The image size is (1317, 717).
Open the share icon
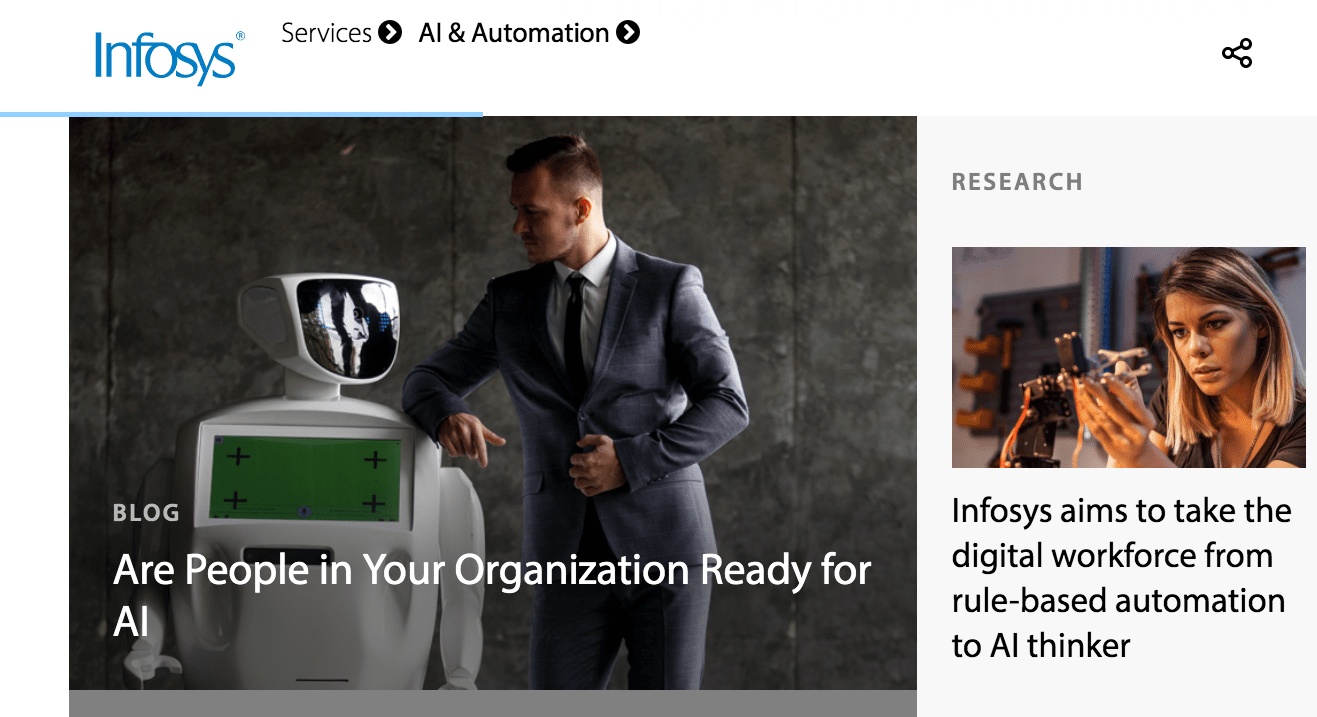[x=1237, y=54]
